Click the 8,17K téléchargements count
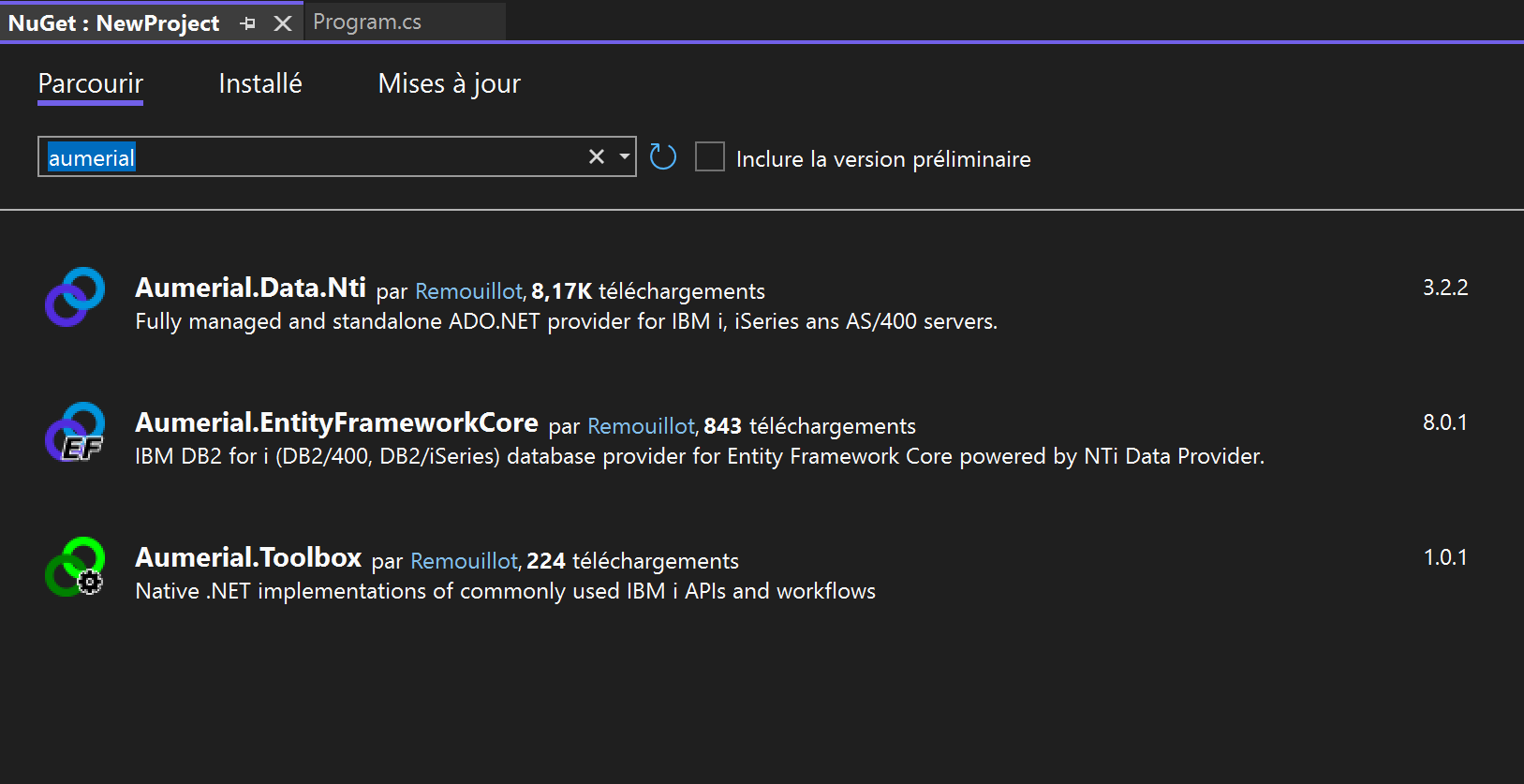Screen dimensions: 1524x784 point(648,291)
